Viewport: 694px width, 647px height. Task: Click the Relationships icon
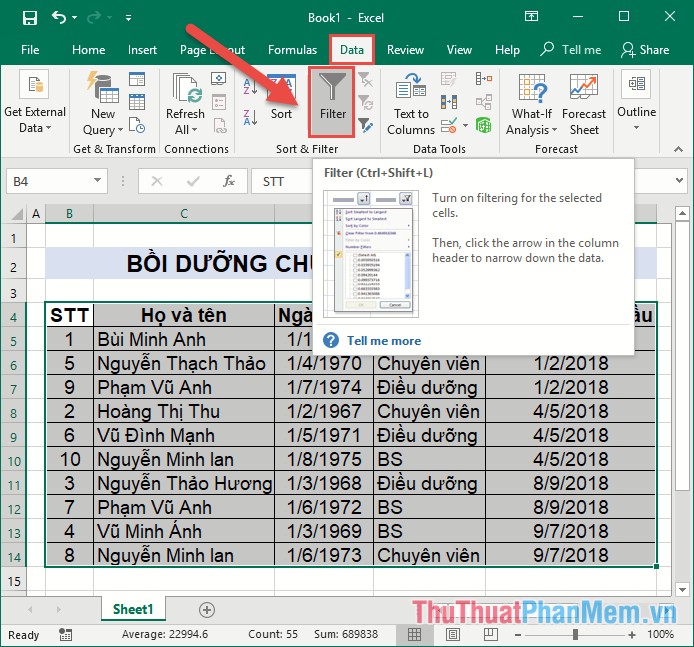tap(483, 102)
